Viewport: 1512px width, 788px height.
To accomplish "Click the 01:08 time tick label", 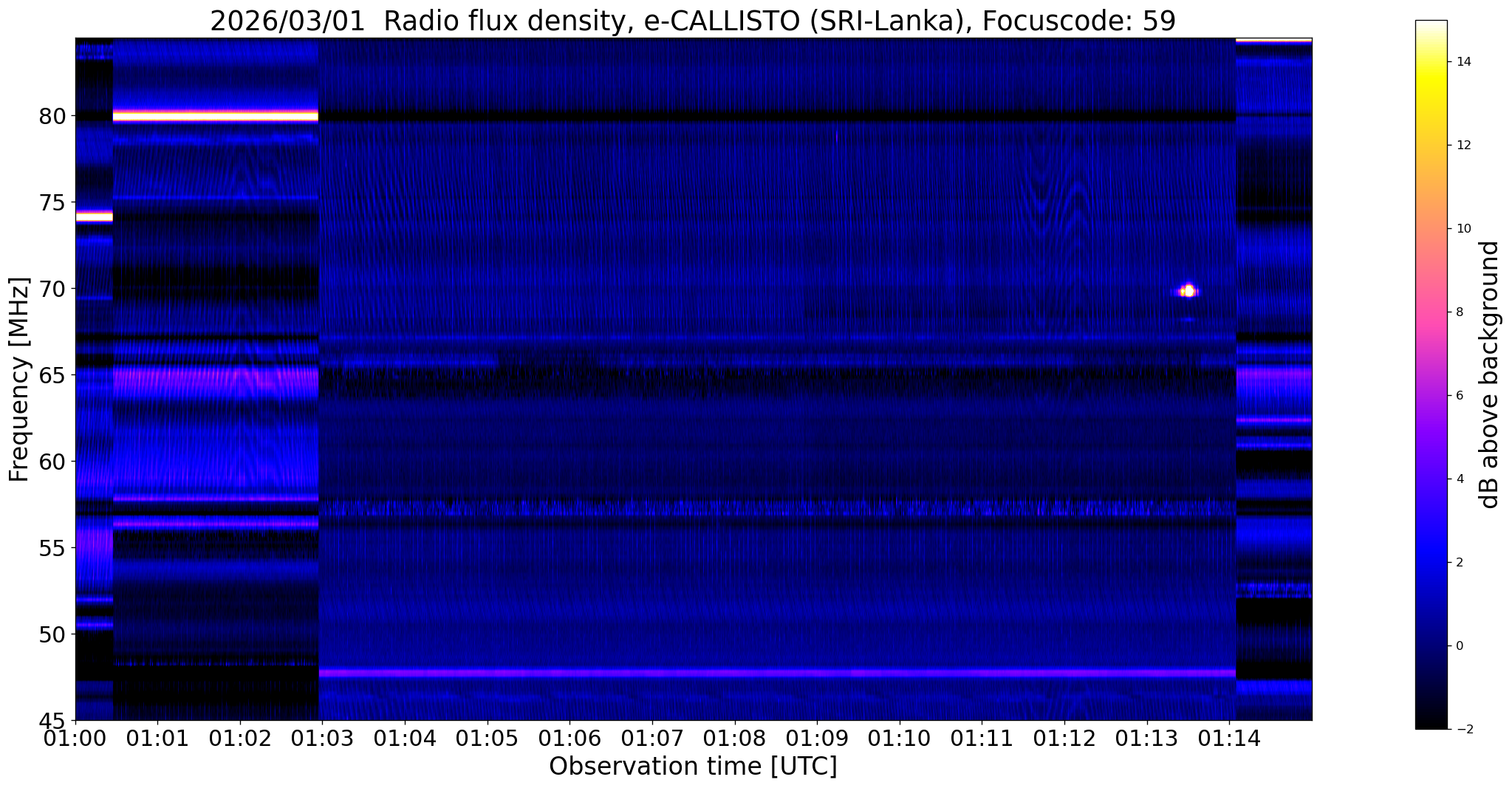I will point(734,738).
